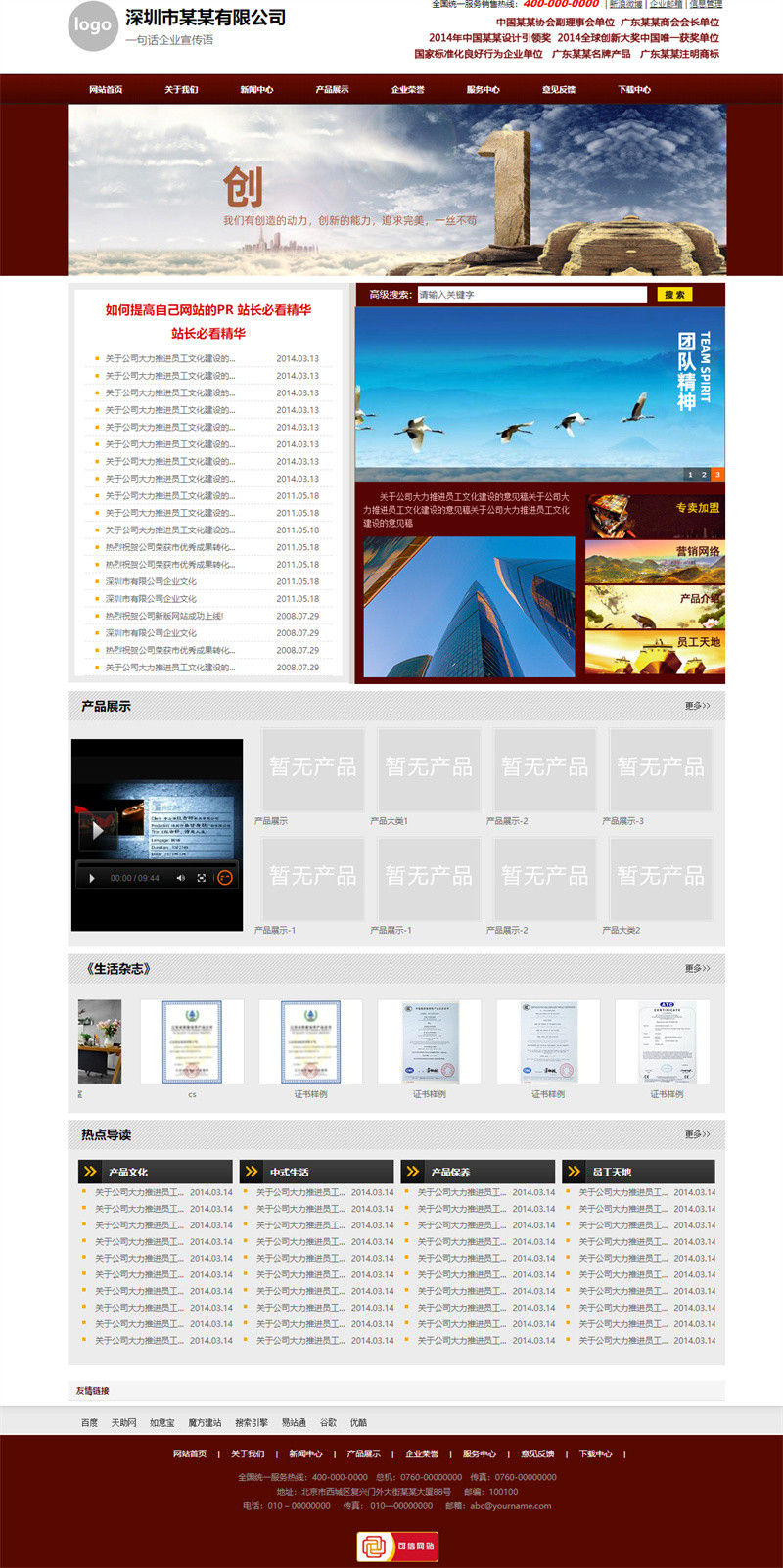Open 关于我们 in the top navigation
This screenshot has width=783, height=1568.
coord(181,90)
